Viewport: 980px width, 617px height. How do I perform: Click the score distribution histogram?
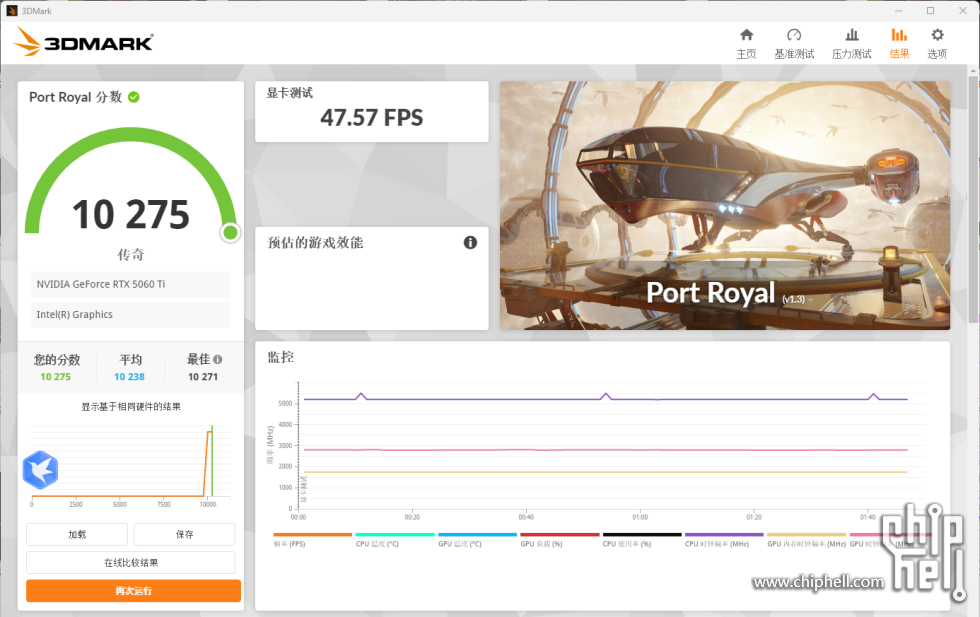[131, 466]
